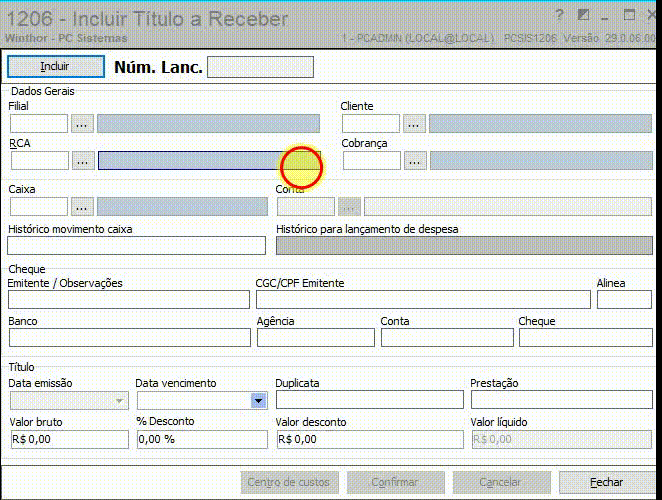The height and width of the screenshot is (500, 662).
Task: Click the Agência input field
Action: (x=316, y=338)
